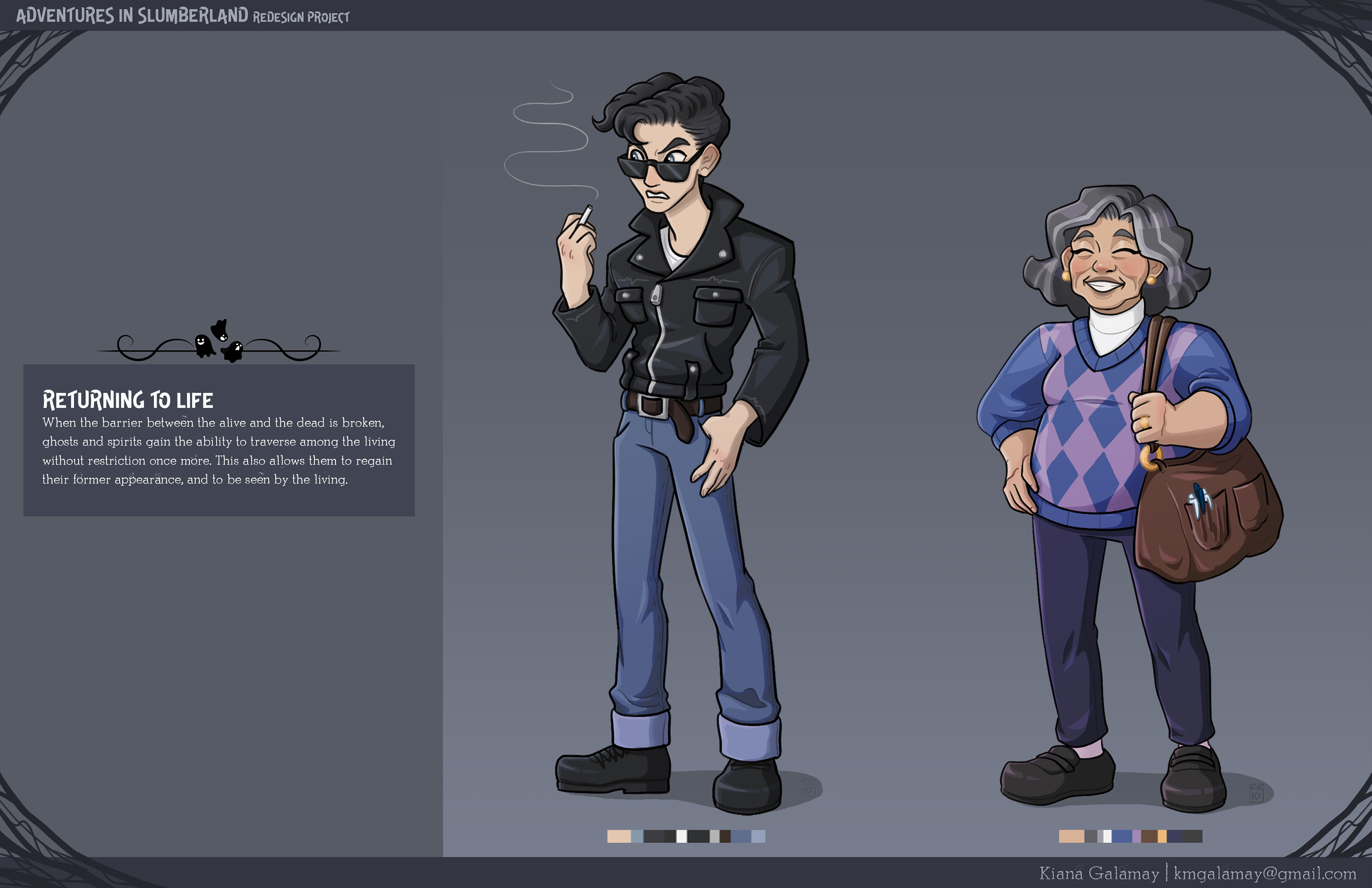Image resolution: width=1372 pixels, height=888 pixels.
Task: Click the 'REDESIGN PROJECT' subtitle text
Action: pos(301,17)
